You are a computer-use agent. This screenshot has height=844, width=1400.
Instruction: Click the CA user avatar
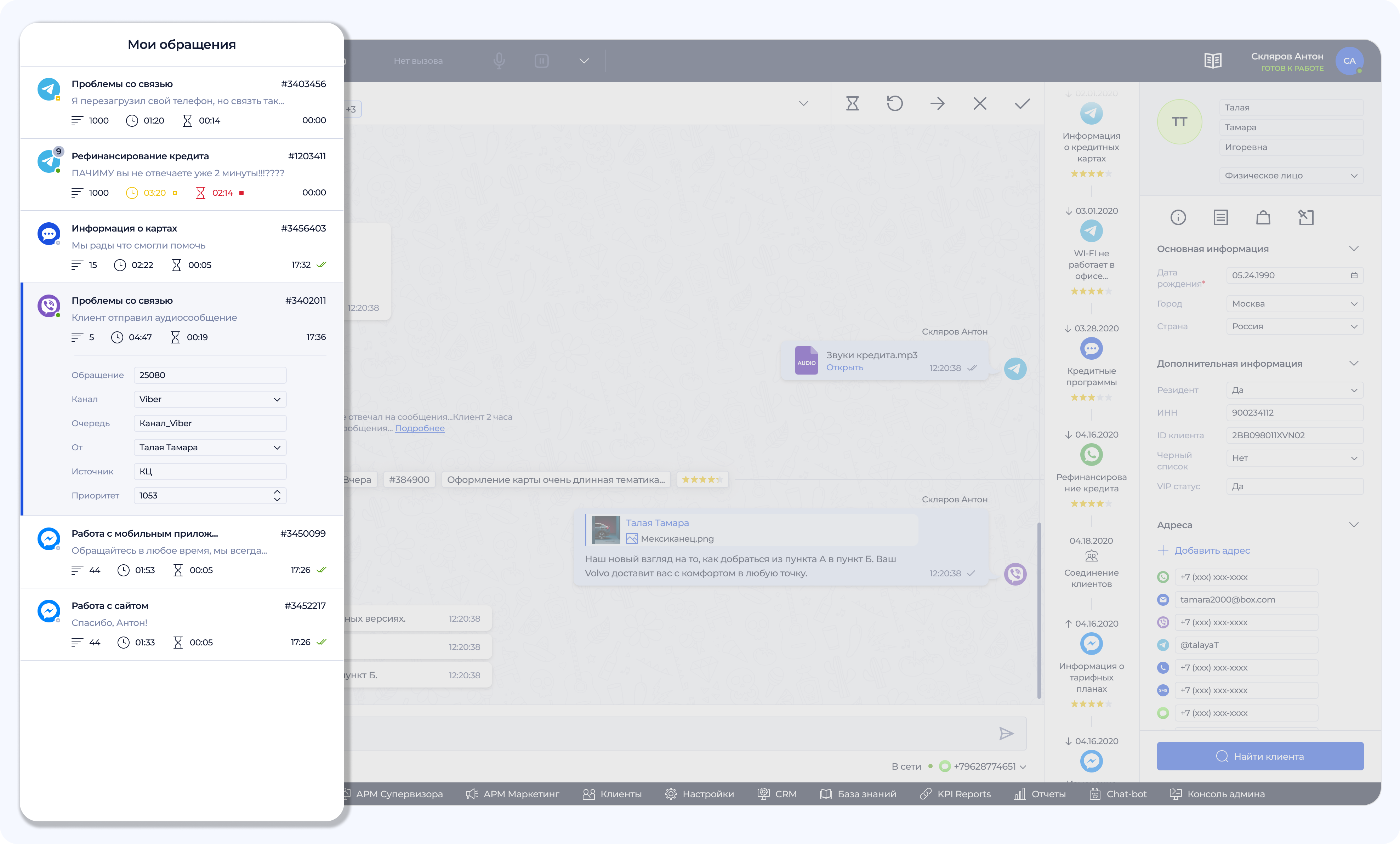[x=1349, y=61]
